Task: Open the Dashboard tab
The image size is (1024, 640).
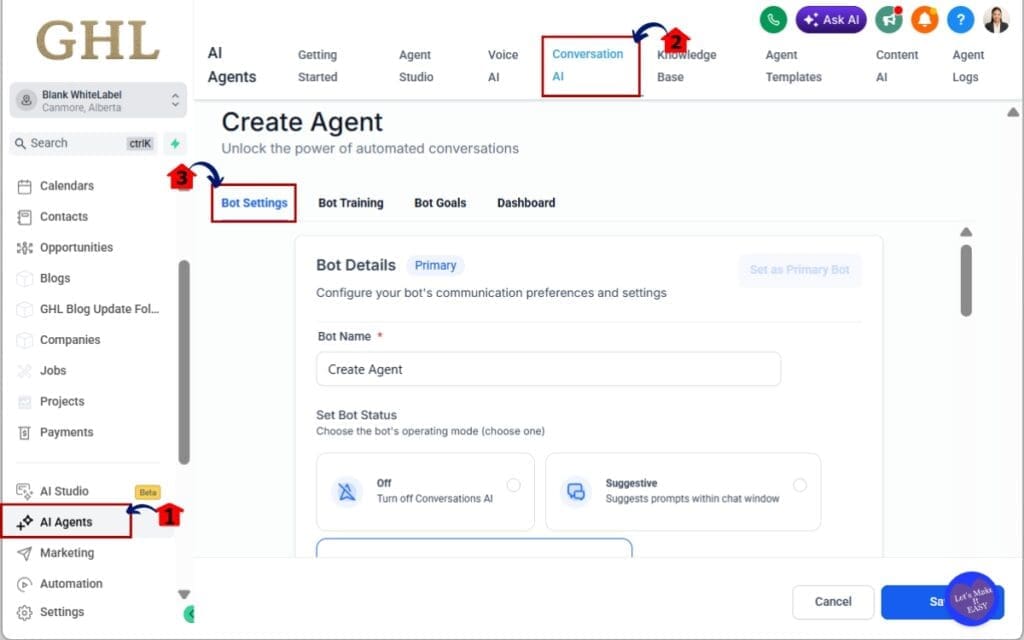Action: [x=526, y=203]
